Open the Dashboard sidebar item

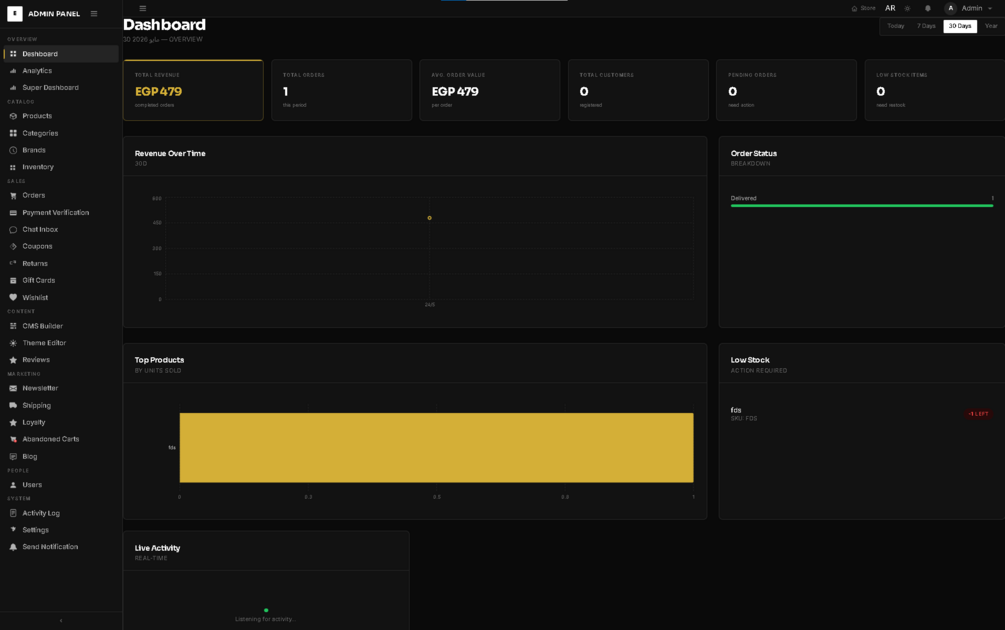[x=61, y=54]
